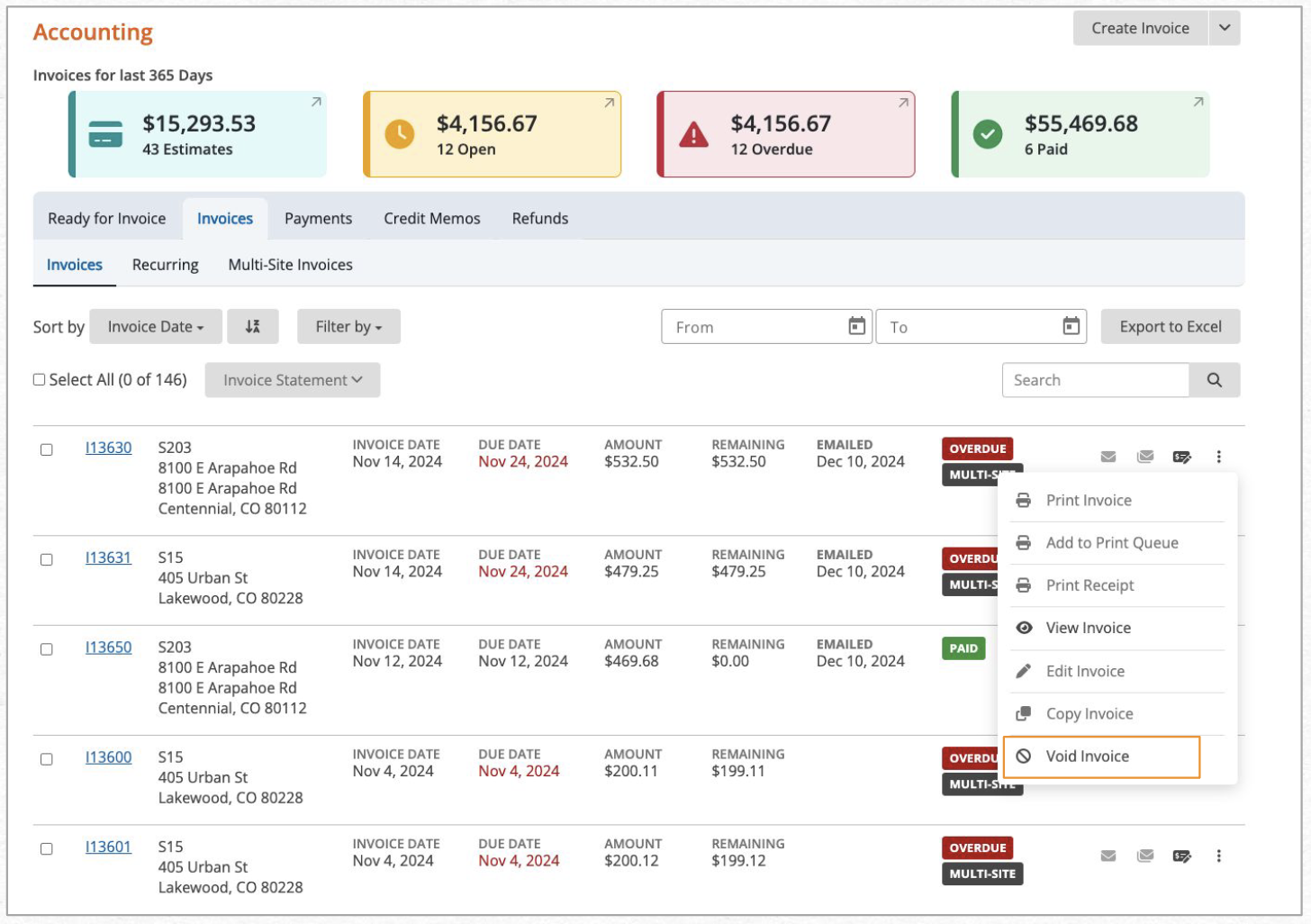Viewport: 1311px width, 924px height.
Task: Click payment pen icon on invoice I13630 row
Action: (1182, 457)
